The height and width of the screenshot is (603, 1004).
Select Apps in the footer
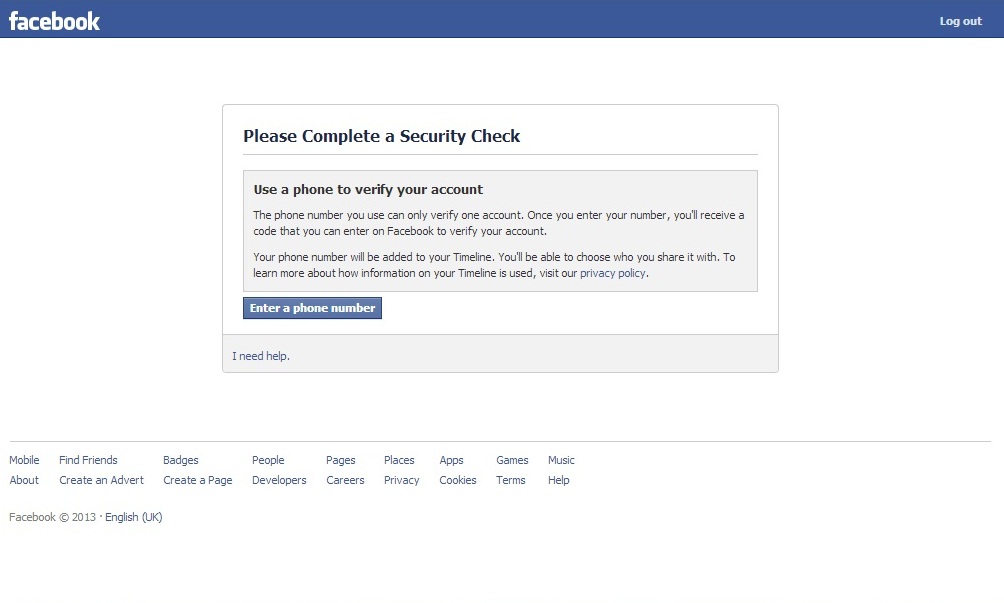[x=451, y=460]
